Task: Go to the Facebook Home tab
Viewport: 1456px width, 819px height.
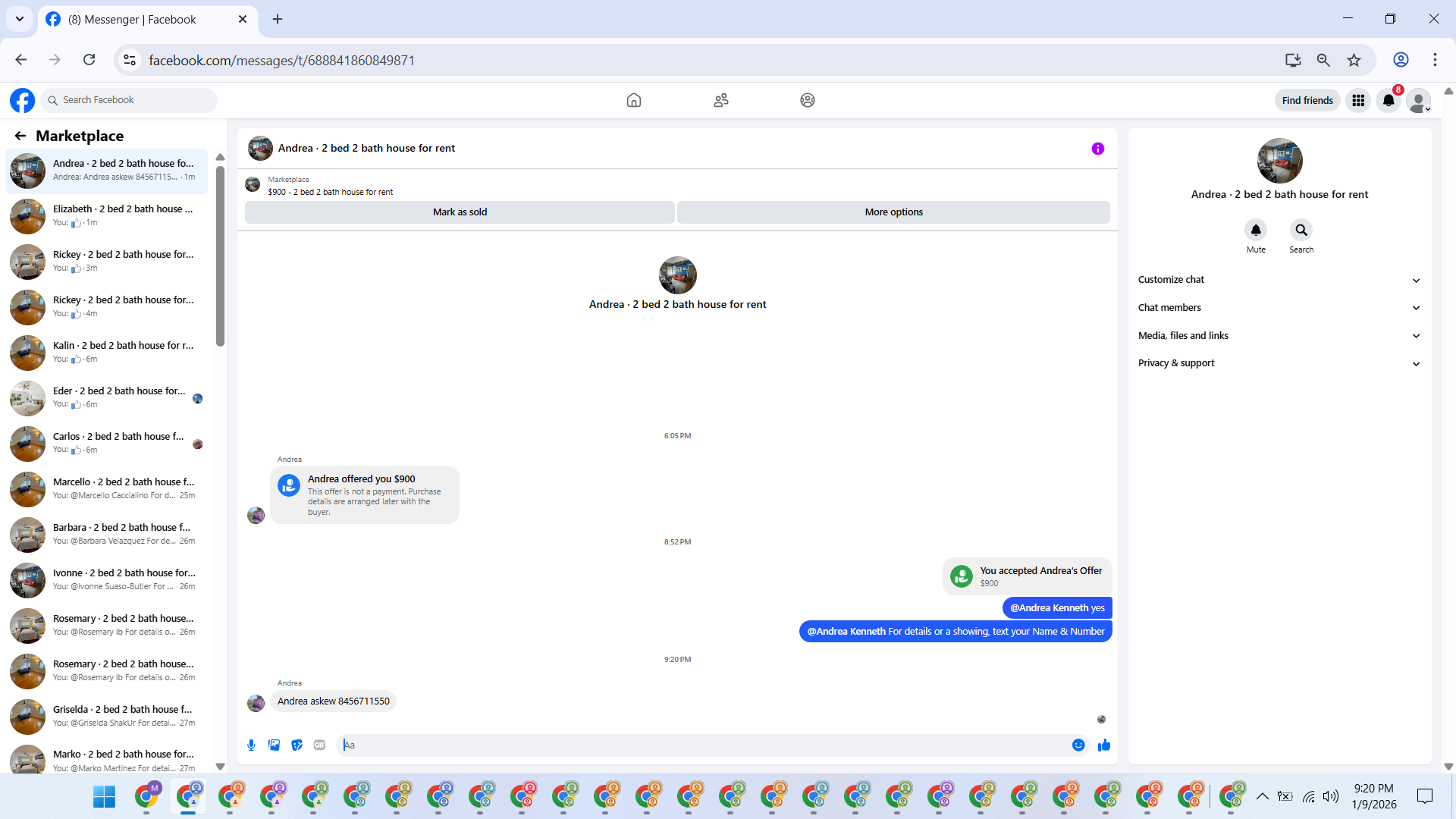Action: click(633, 100)
